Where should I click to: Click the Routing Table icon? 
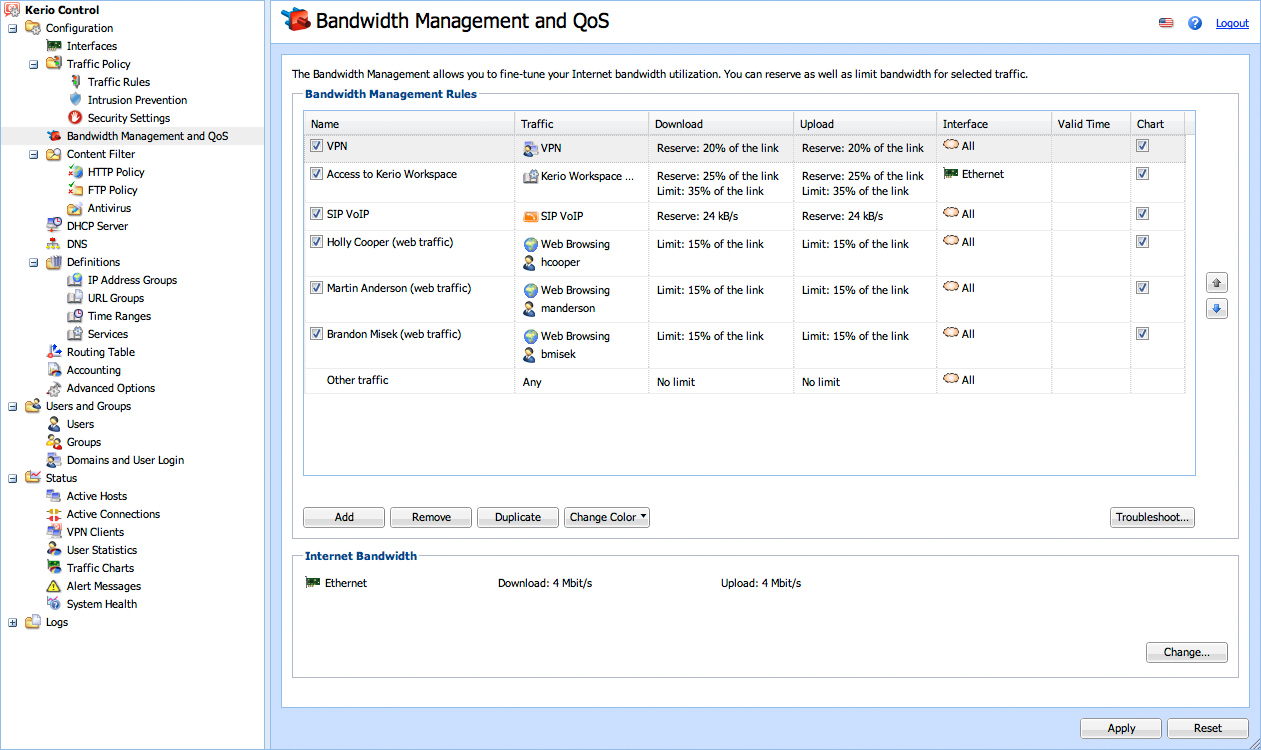coord(55,352)
